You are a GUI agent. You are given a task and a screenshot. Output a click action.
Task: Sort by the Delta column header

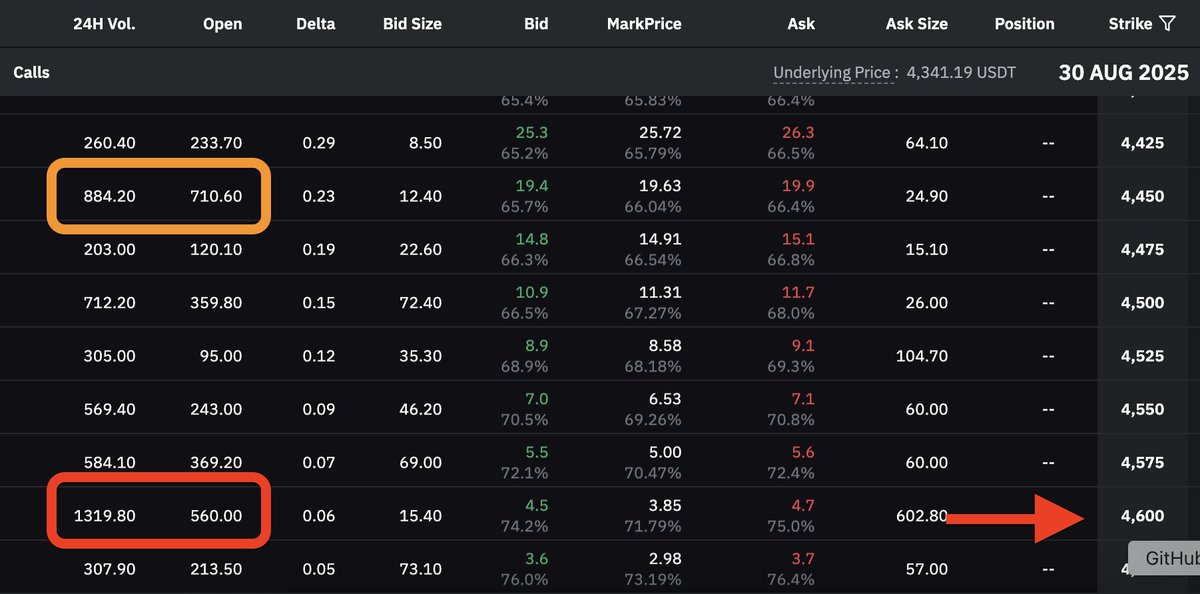coord(316,23)
